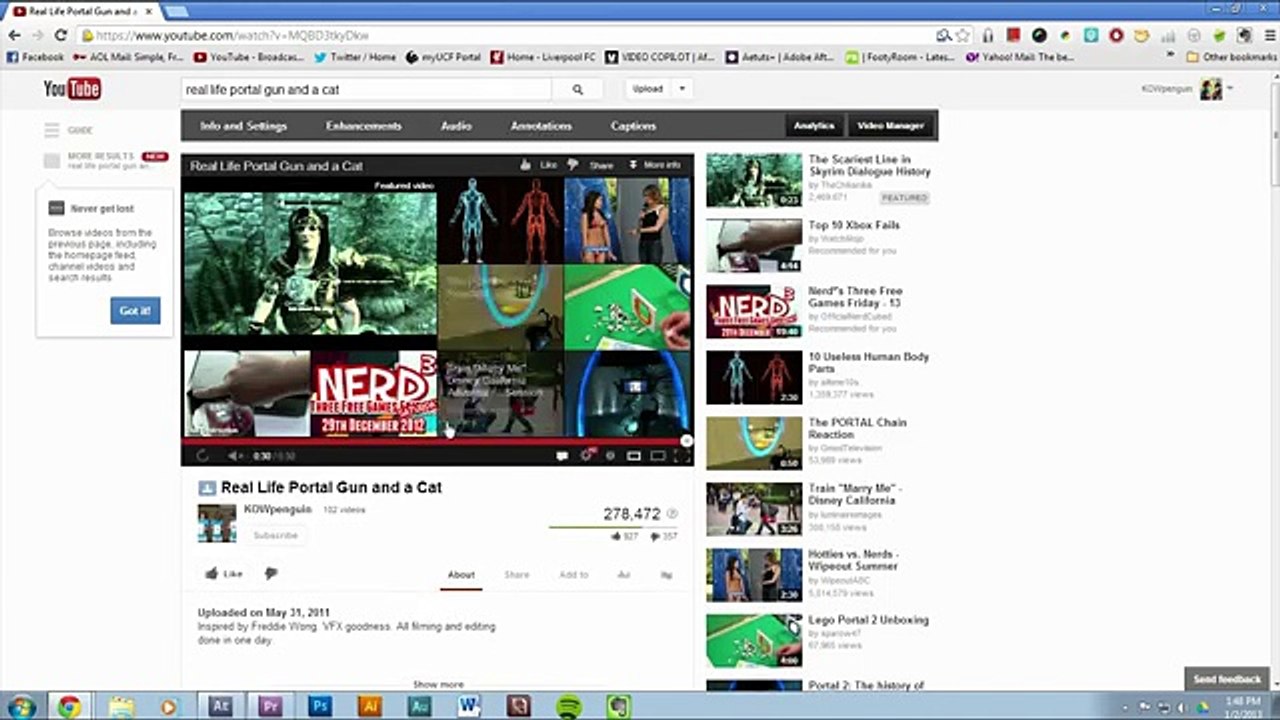Click the YouTube logo
Image resolution: width=1280 pixels, height=720 pixels.
pyautogui.click(x=72, y=89)
